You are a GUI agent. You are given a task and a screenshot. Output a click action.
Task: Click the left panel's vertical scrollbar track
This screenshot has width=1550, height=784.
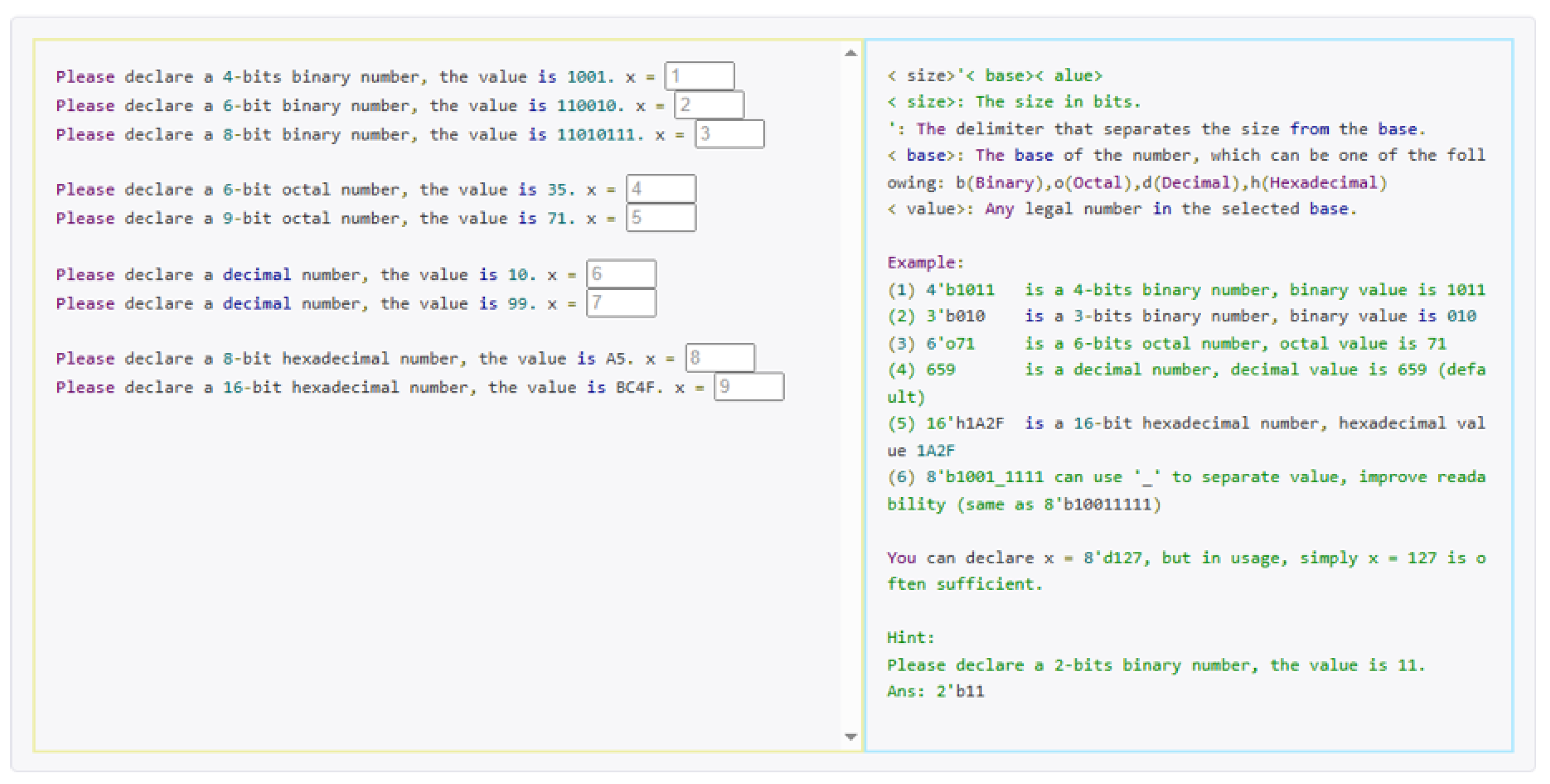pyautogui.click(x=850, y=391)
